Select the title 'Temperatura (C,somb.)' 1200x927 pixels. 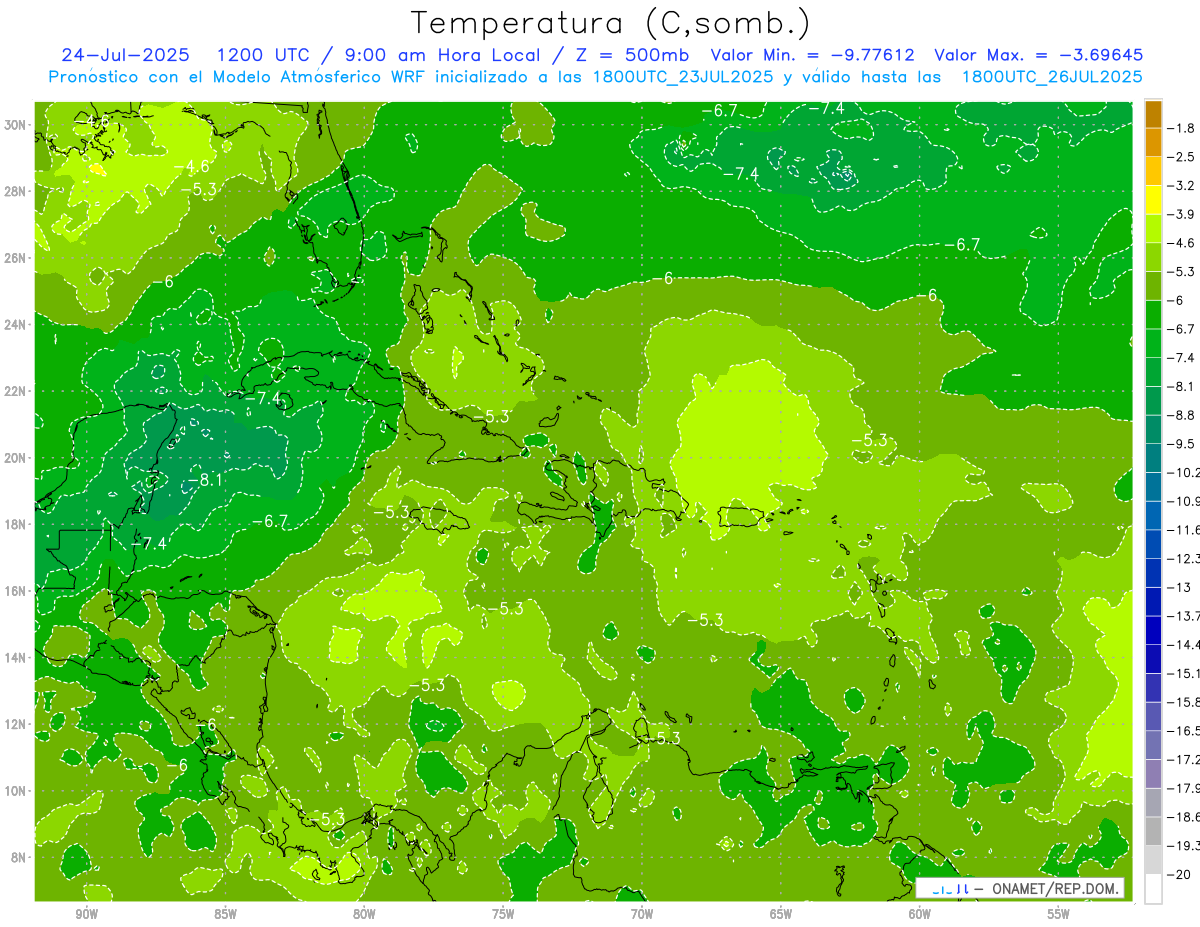point(611,22)
